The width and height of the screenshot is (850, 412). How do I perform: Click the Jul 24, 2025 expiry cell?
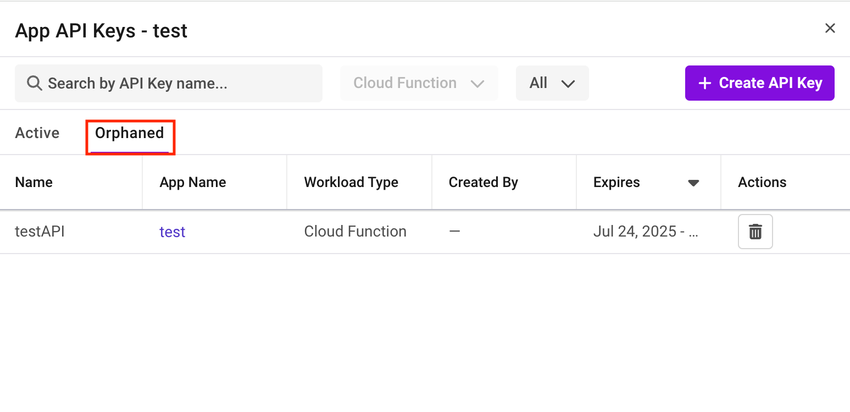(x=645, y=232)
